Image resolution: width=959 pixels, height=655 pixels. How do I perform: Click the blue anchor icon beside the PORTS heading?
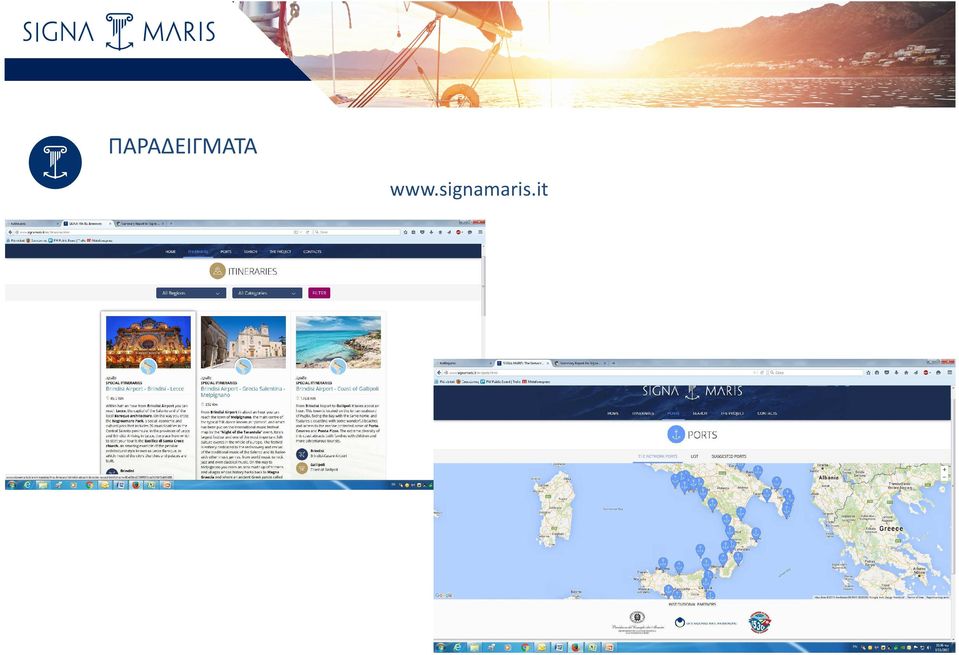[x=675, y=434]
